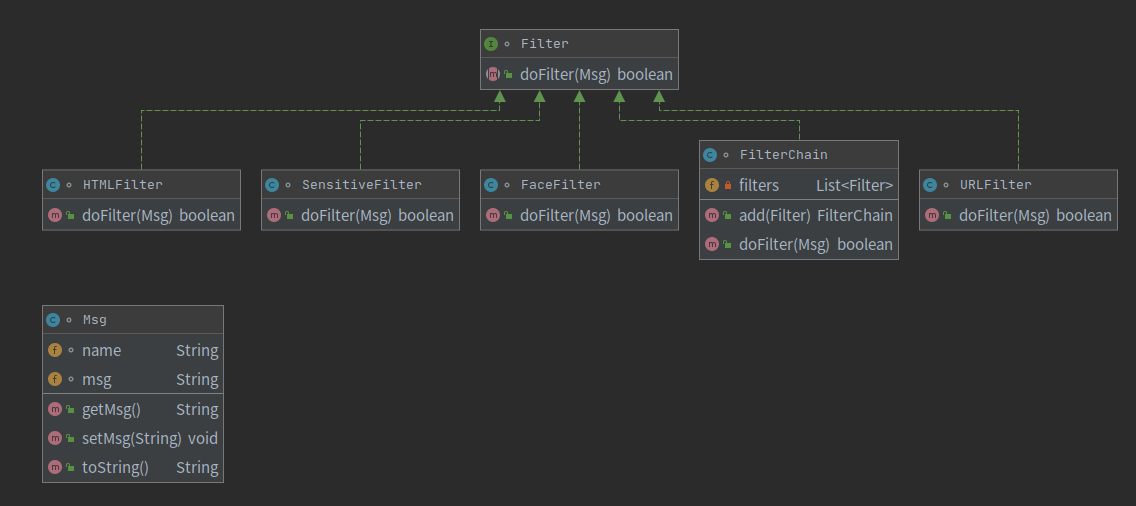
Task: Select the SensitiveFilter class title
Action: click(362, 185)
